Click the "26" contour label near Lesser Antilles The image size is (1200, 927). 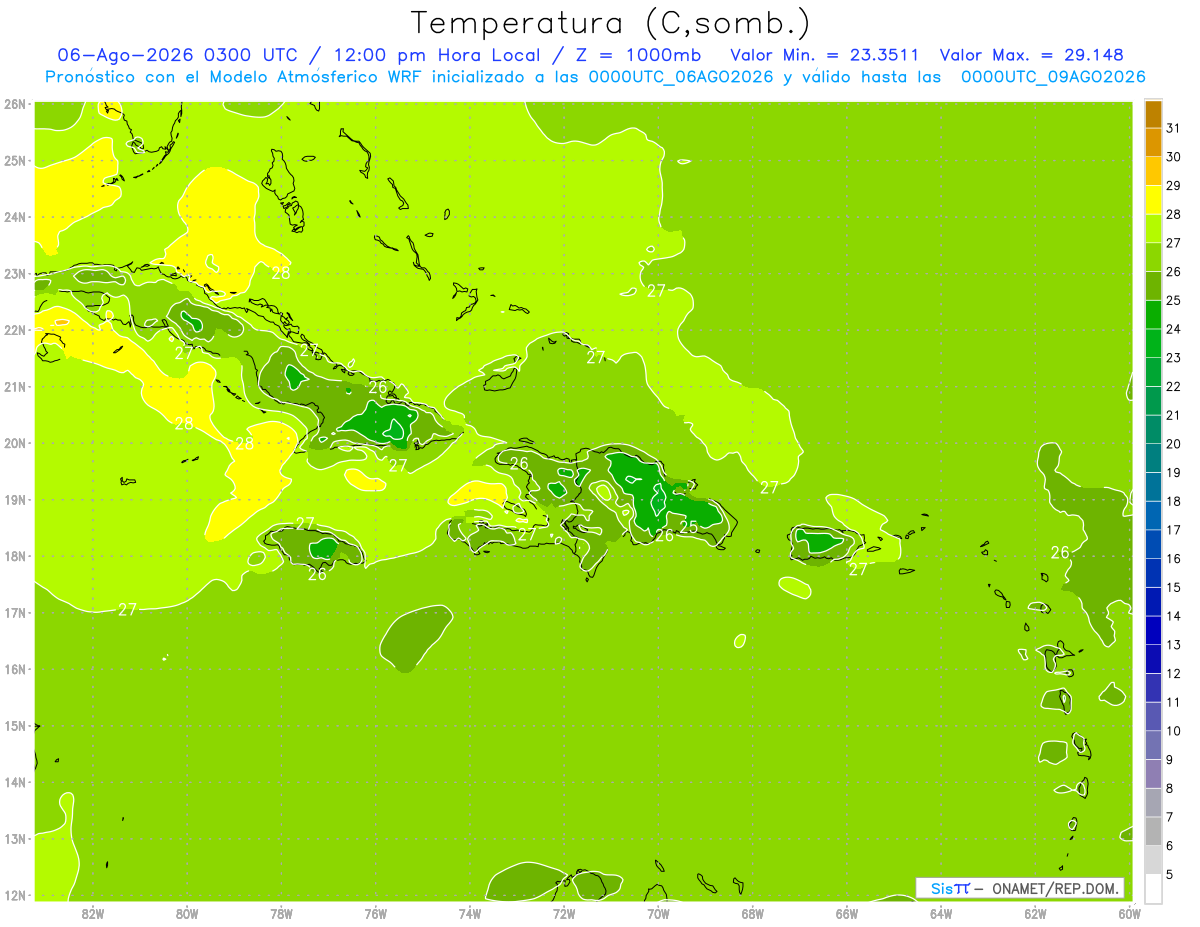[x=1060, y=552]
